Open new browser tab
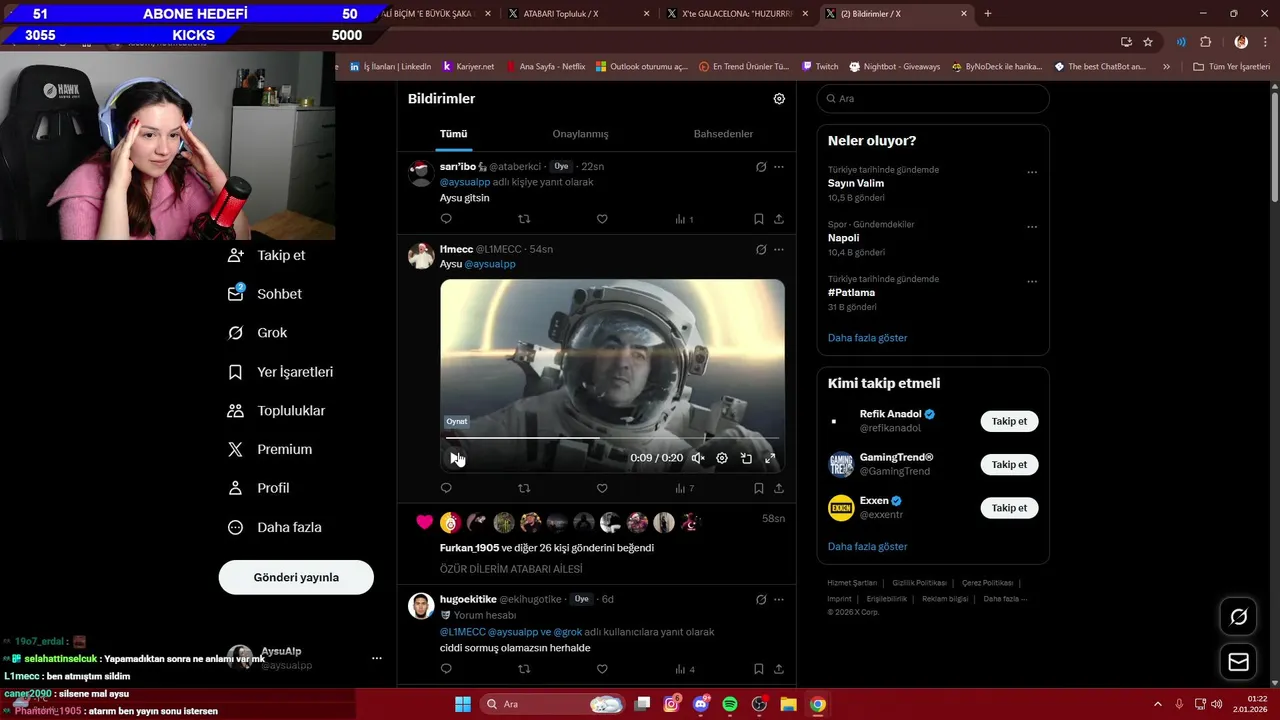 988,13
